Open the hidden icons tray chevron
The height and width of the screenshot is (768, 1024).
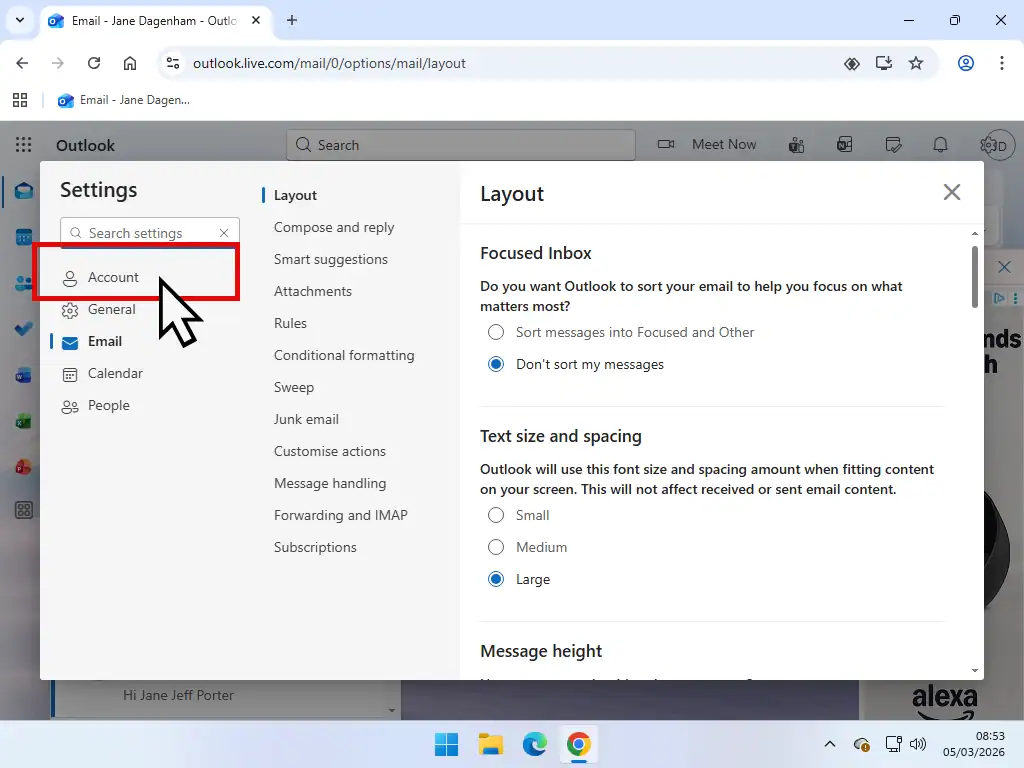pyautogui.click(x=829, y=744)
